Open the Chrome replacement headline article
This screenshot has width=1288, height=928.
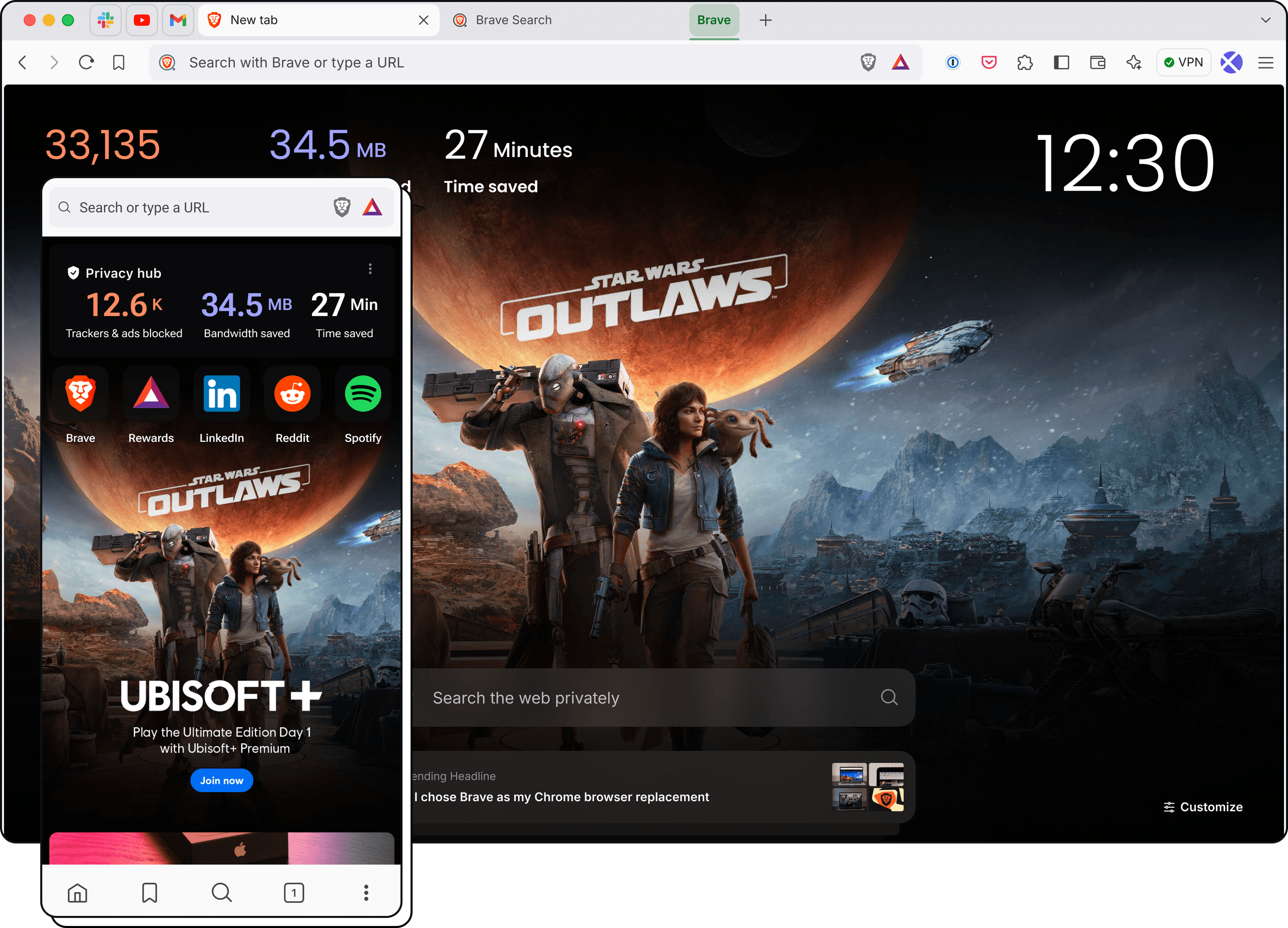point(561,797)
